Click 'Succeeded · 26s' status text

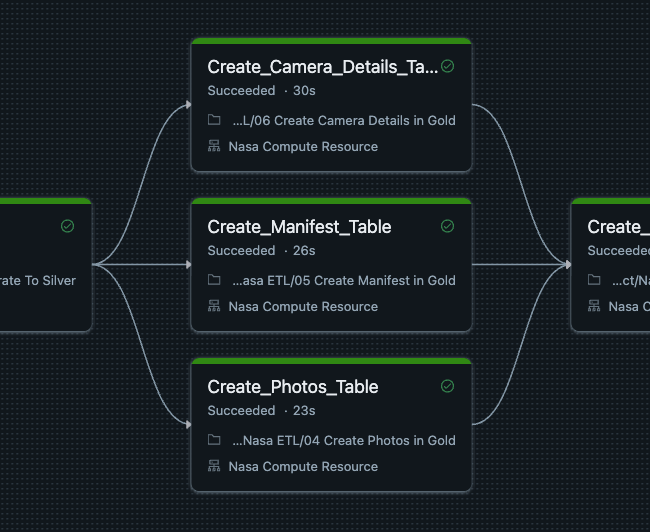click(262, 250)
